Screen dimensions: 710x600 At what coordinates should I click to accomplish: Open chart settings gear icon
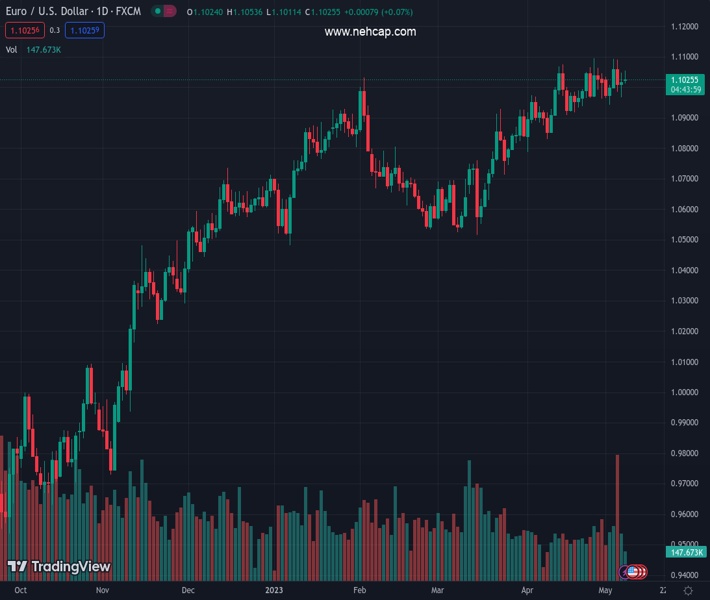pos(688,591)
